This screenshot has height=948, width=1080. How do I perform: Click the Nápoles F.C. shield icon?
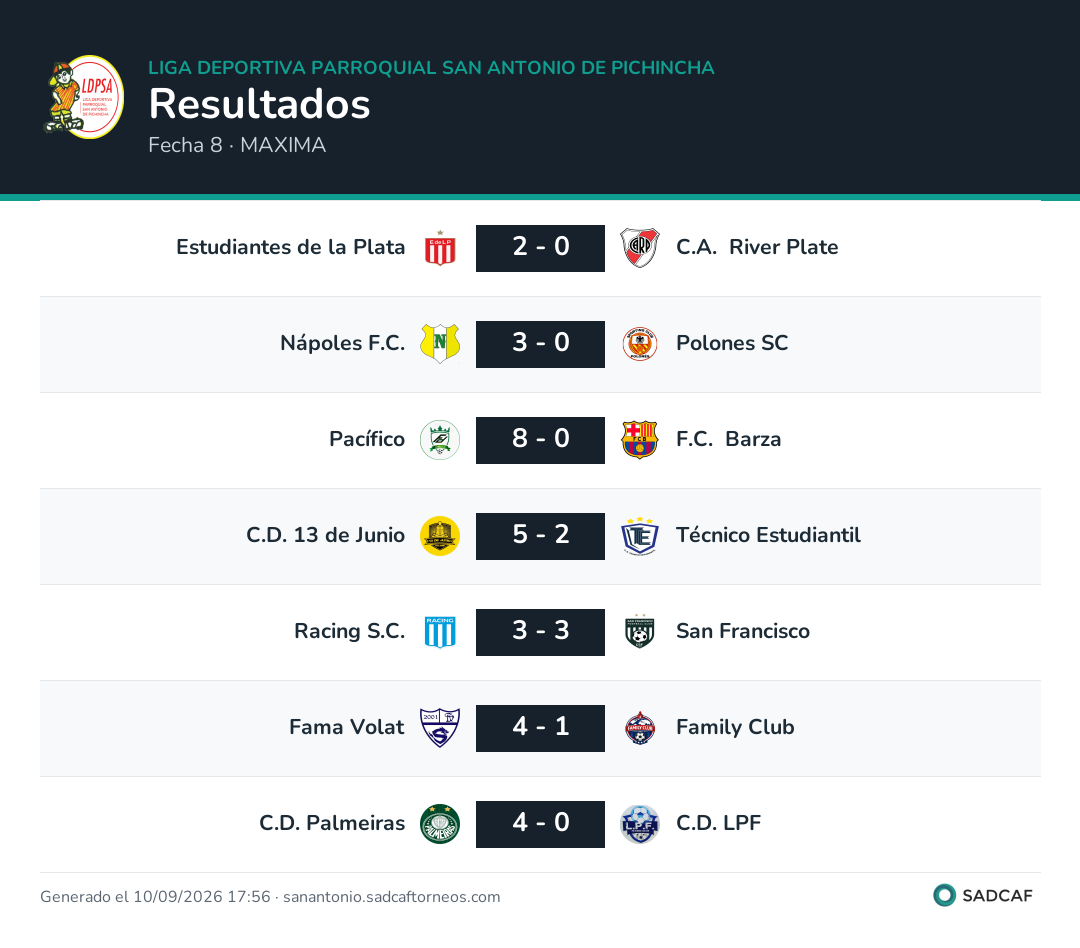(440, 344)
